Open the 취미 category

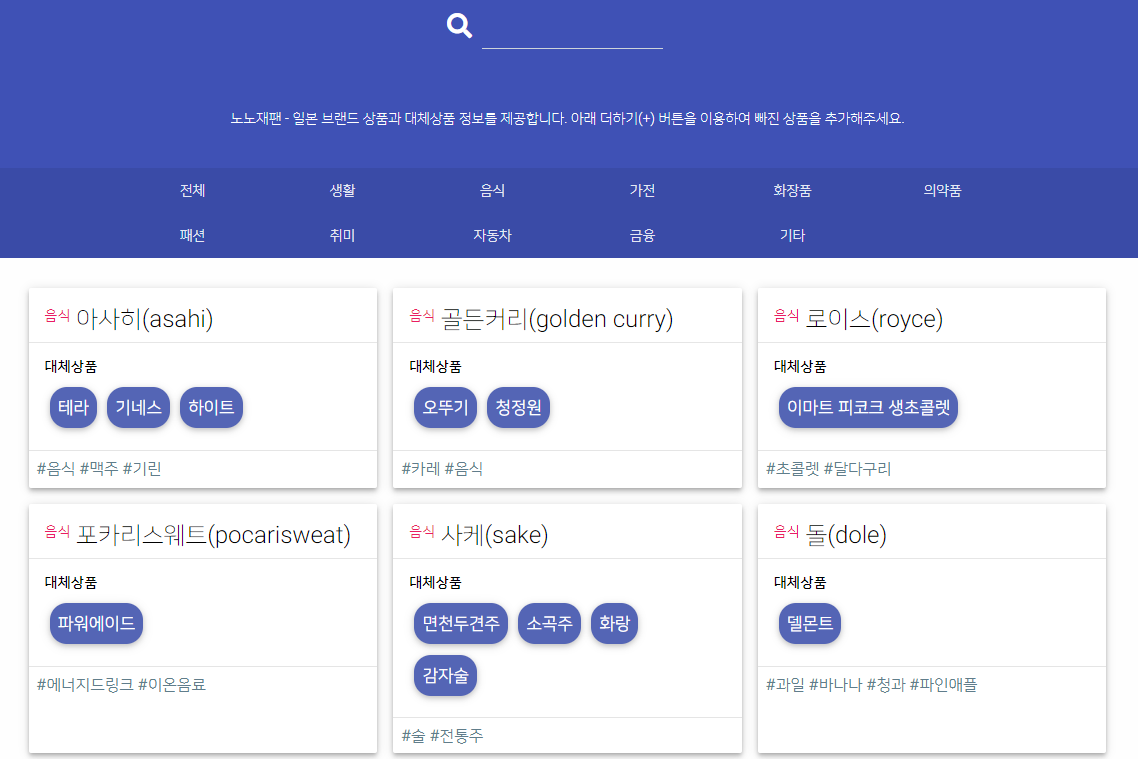click(343, 235)
